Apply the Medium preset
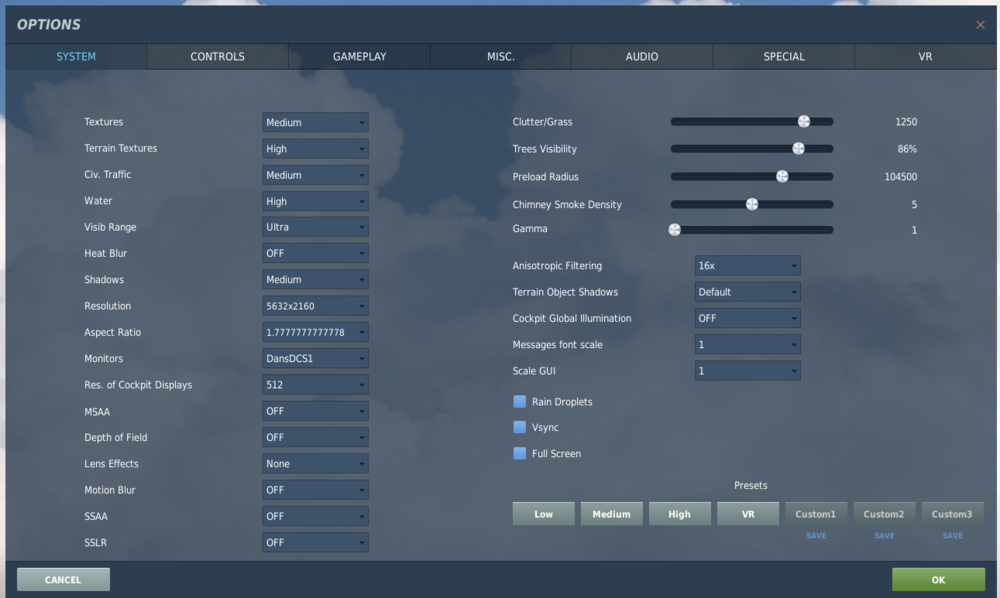Image resolution: width=1000 pixels, height=598 pixels. point(612,514)
